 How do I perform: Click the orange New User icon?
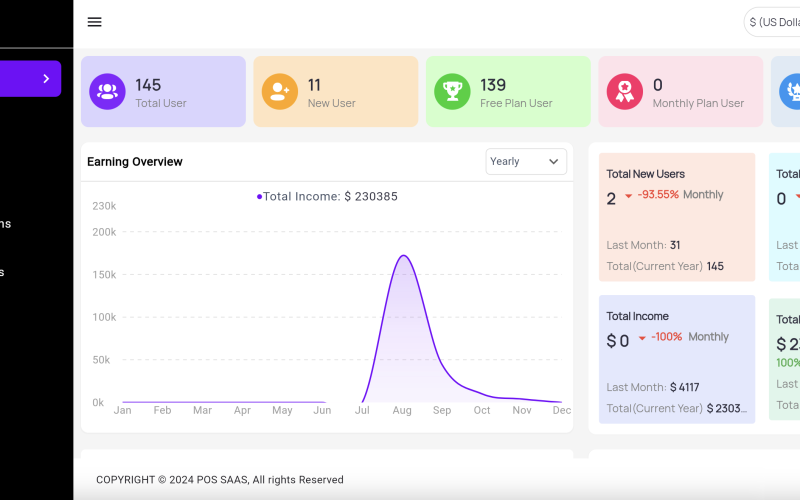tap(279, 92)
